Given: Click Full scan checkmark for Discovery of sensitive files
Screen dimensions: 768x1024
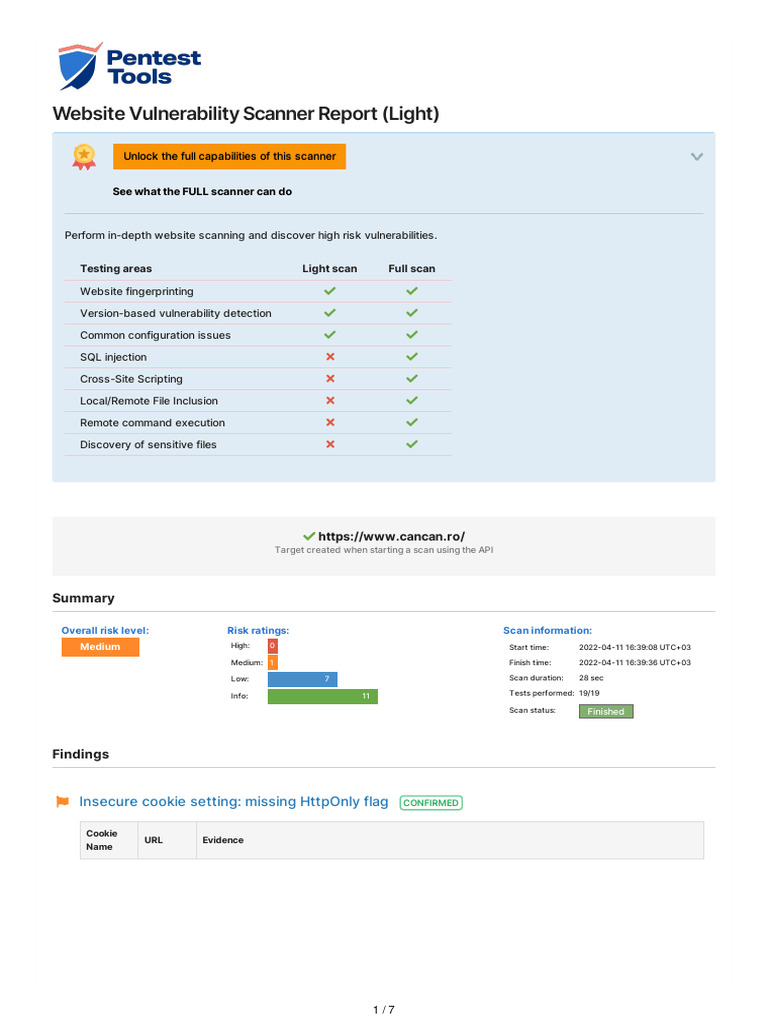Looking at the screenshot, I should [x=411, y=444].
